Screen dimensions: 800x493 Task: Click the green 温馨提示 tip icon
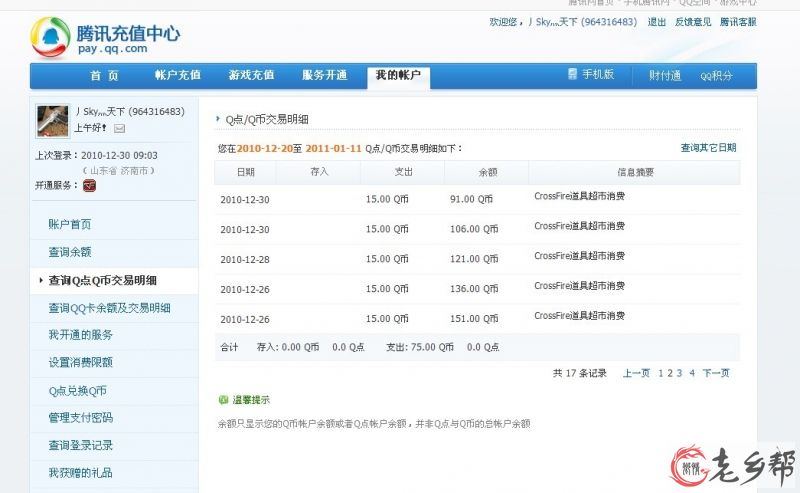(223, 400)
